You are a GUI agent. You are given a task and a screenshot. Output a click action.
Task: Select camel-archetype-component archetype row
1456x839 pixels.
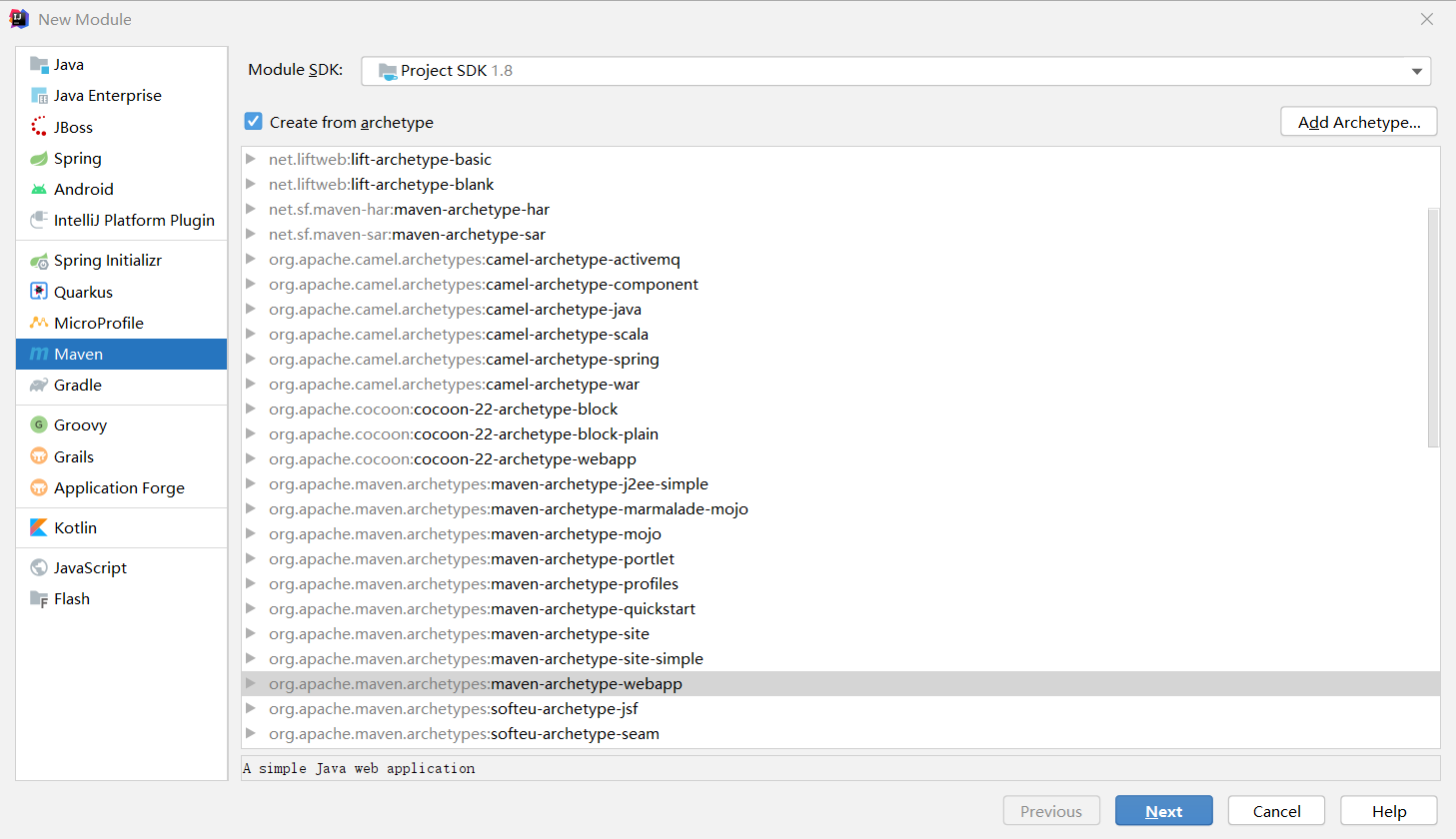[840, 284]
